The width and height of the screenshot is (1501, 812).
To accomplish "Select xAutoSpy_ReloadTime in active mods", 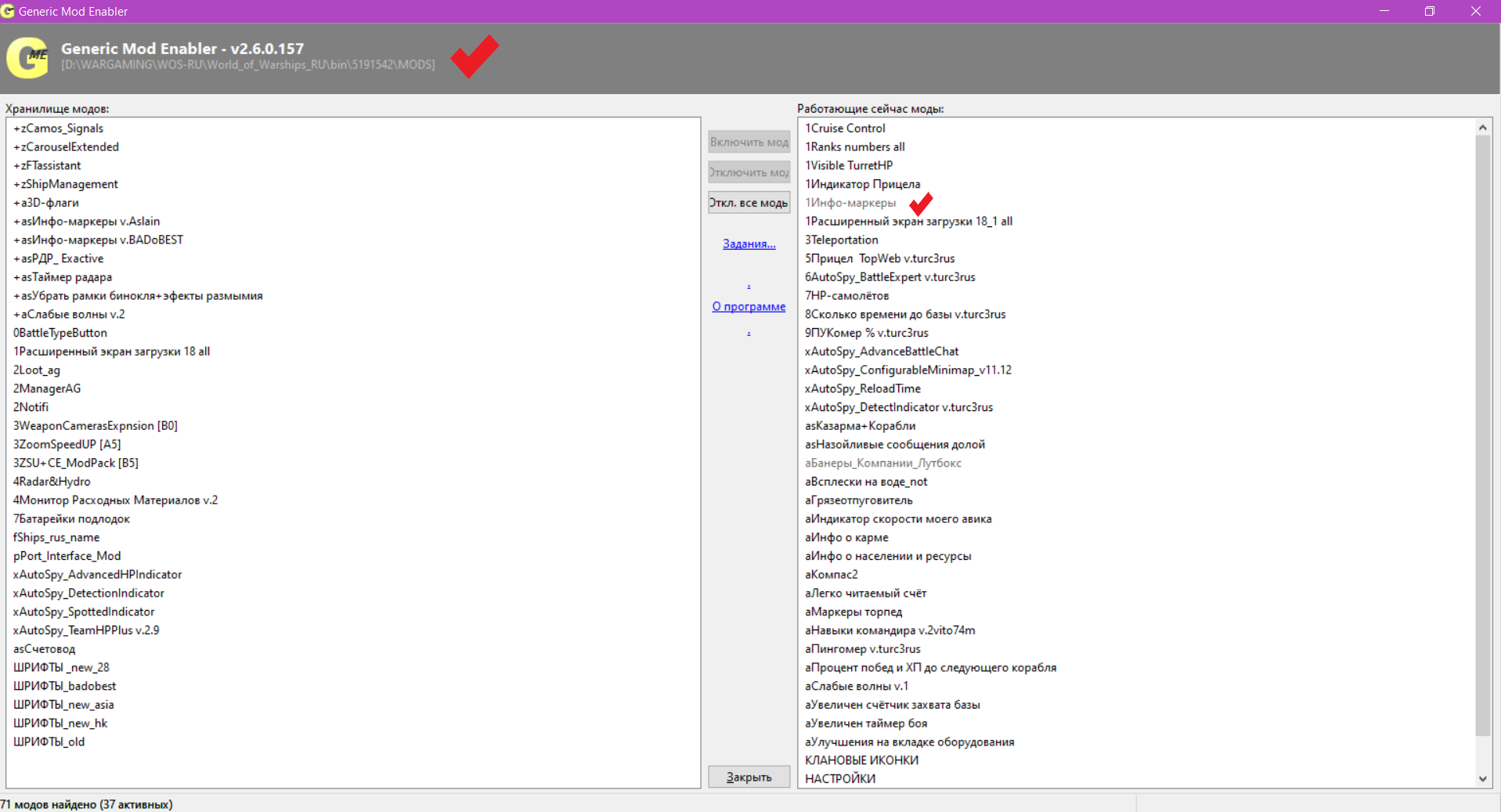I will 862,388.
